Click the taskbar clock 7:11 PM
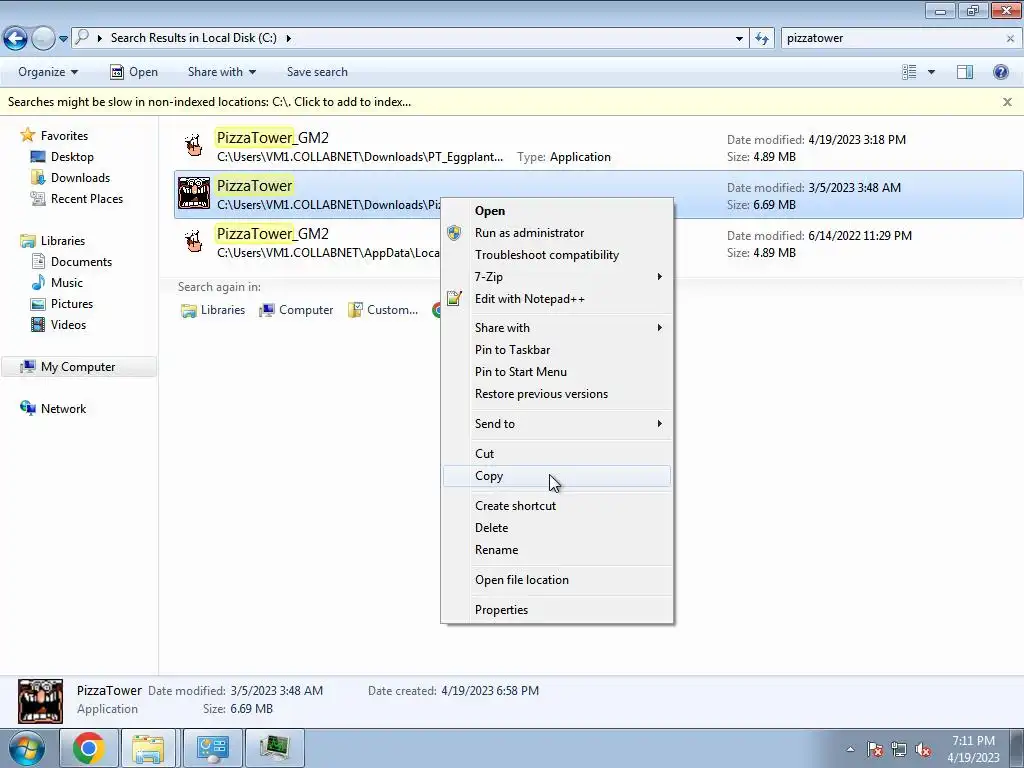Image resolution: width=1024 pixels, height=768 pixels. [x=973, y=749]
